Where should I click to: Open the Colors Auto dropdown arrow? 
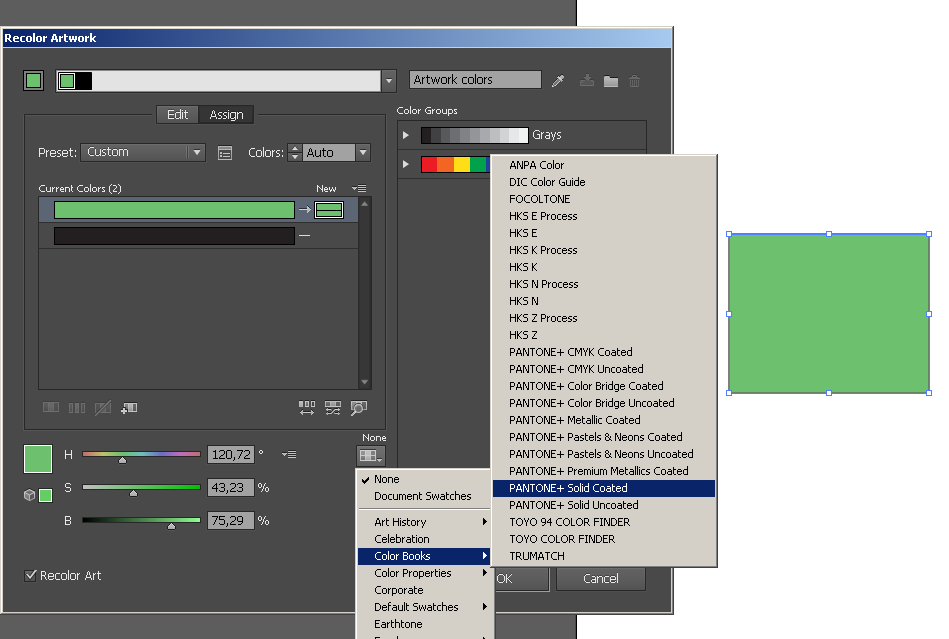coord(363,152)
